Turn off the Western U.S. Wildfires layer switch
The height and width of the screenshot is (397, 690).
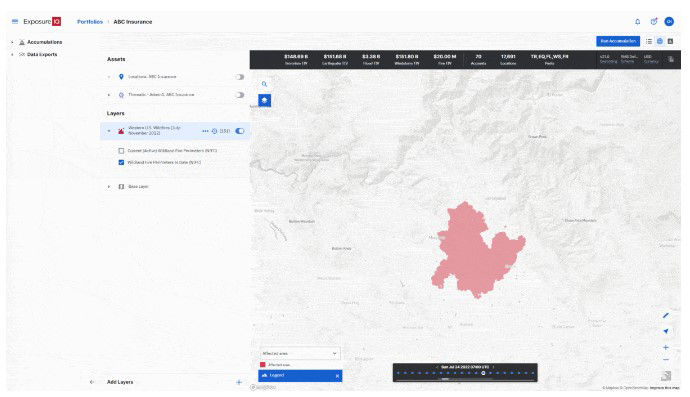[239, 131]
